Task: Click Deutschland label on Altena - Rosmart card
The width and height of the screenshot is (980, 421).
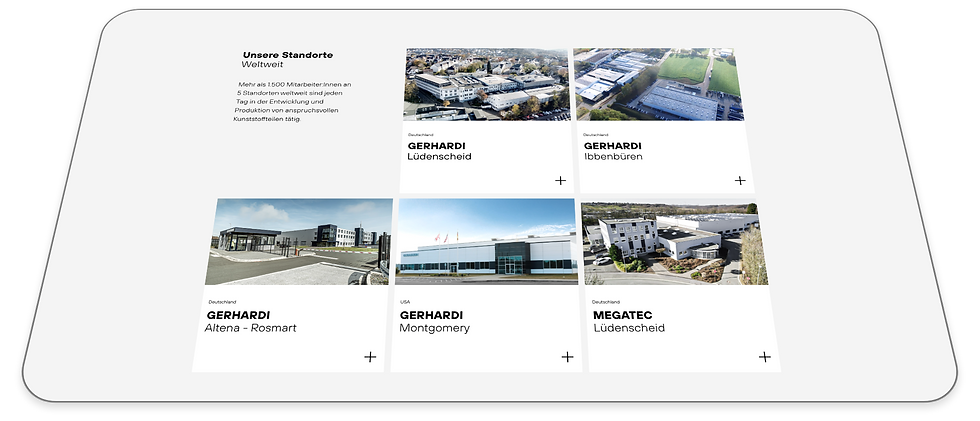Action: pos(222,302)
